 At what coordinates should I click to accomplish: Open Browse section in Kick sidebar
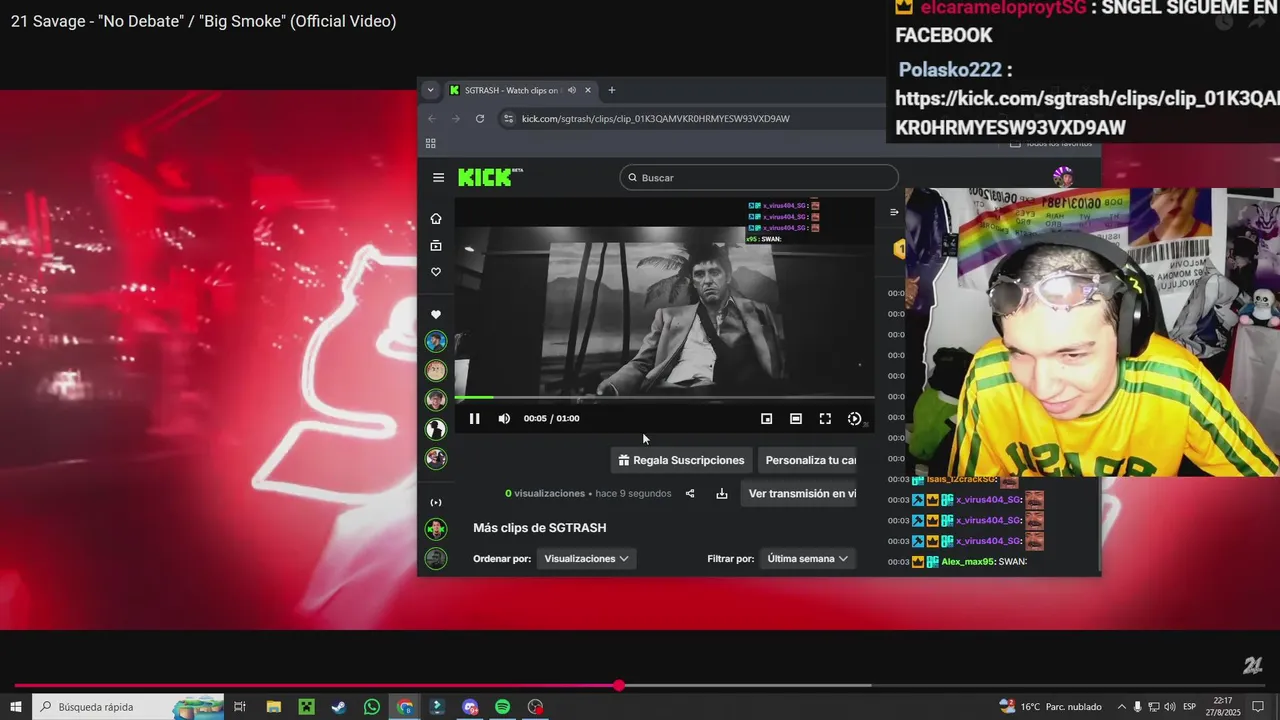pyautogui.click(x=436, y=246)
